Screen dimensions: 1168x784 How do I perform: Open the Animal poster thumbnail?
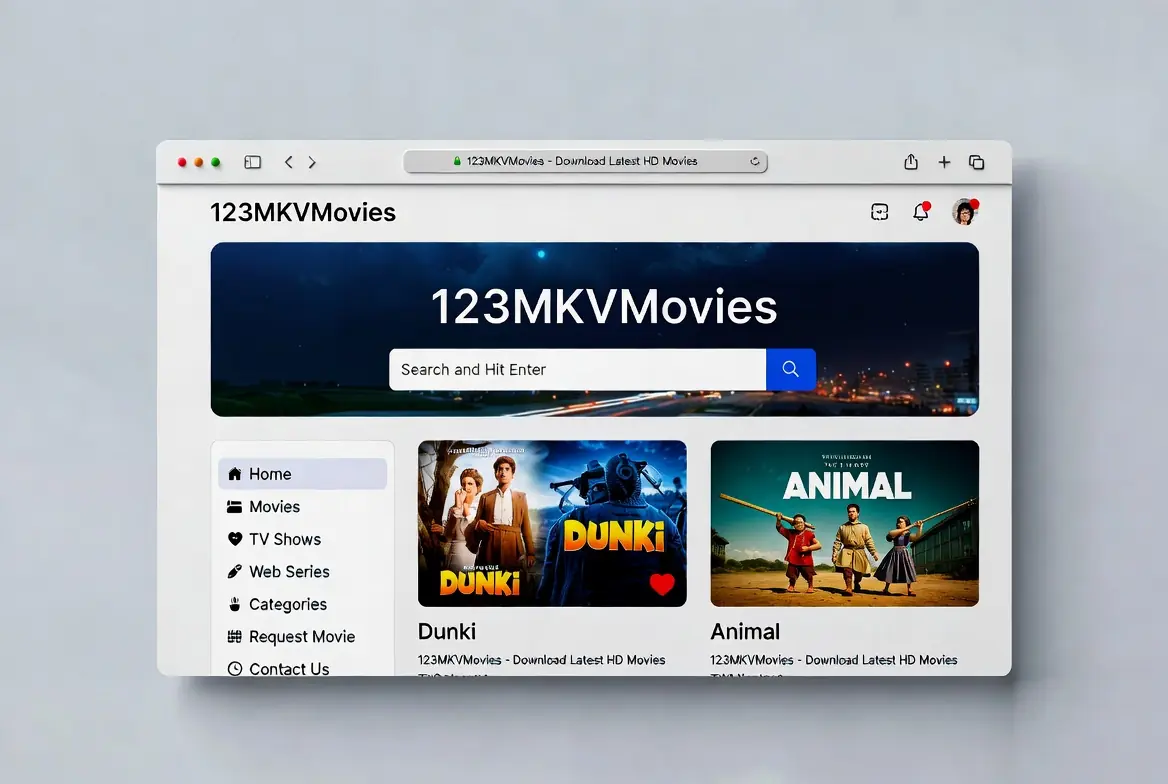(845, 523)
